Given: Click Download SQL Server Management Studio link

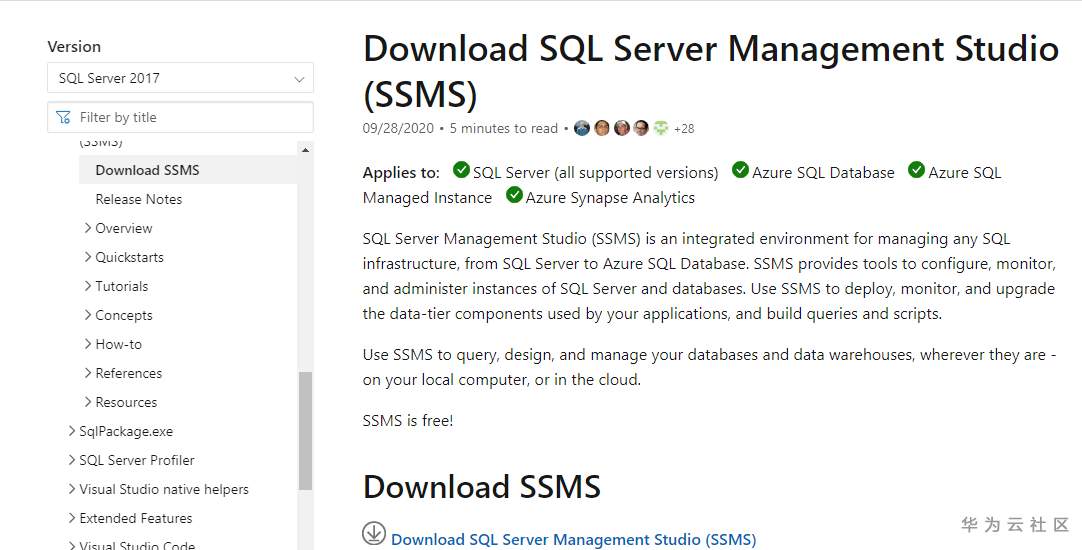Looking at the screenshot, I should click(573, 539).
